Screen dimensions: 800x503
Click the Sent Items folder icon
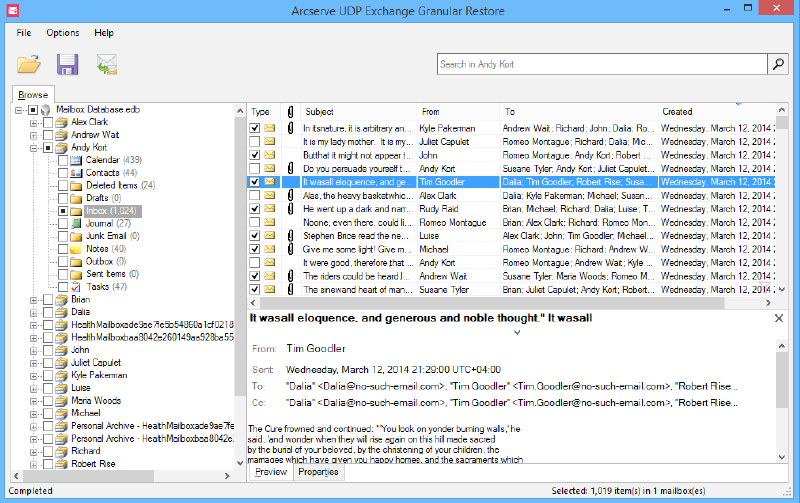pos(76,274)
